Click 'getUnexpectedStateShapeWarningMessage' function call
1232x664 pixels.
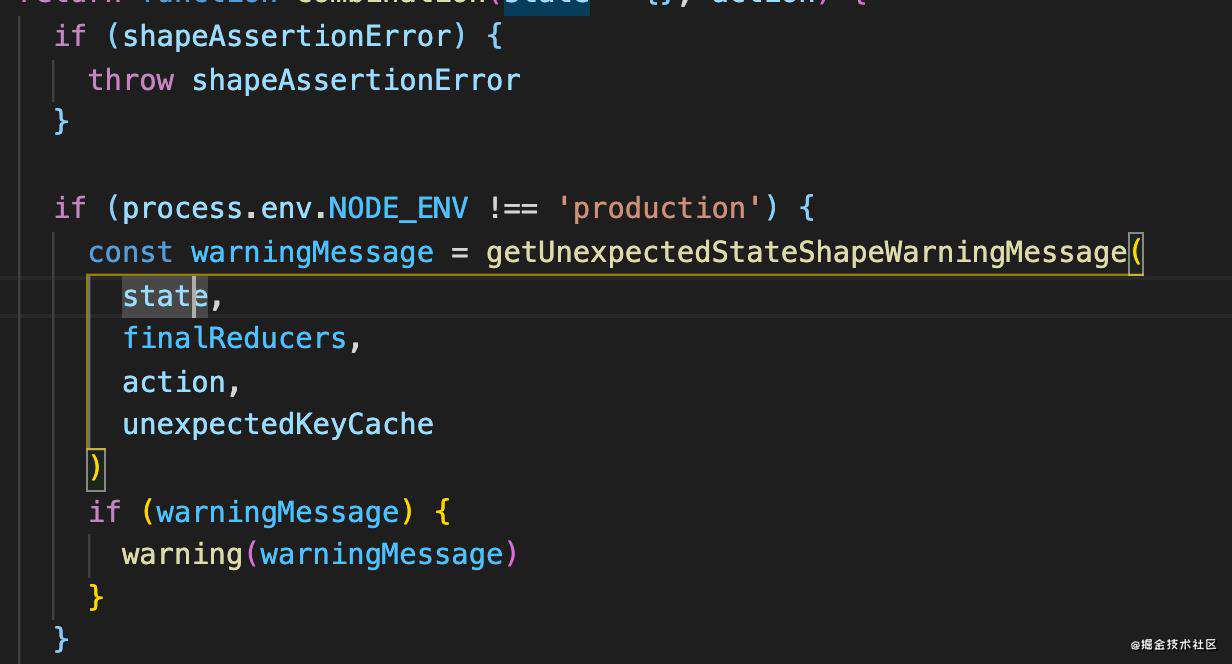click(806, 253)
